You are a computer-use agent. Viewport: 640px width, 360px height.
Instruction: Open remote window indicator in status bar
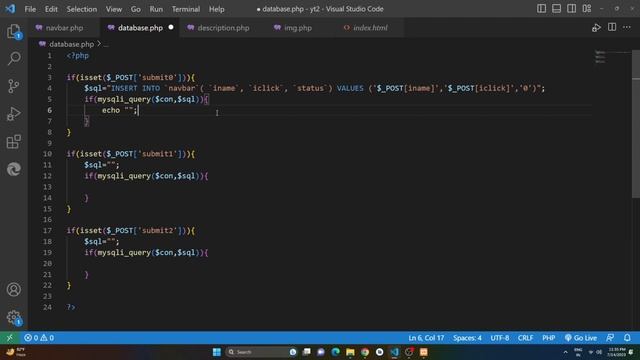pos(10,338)
